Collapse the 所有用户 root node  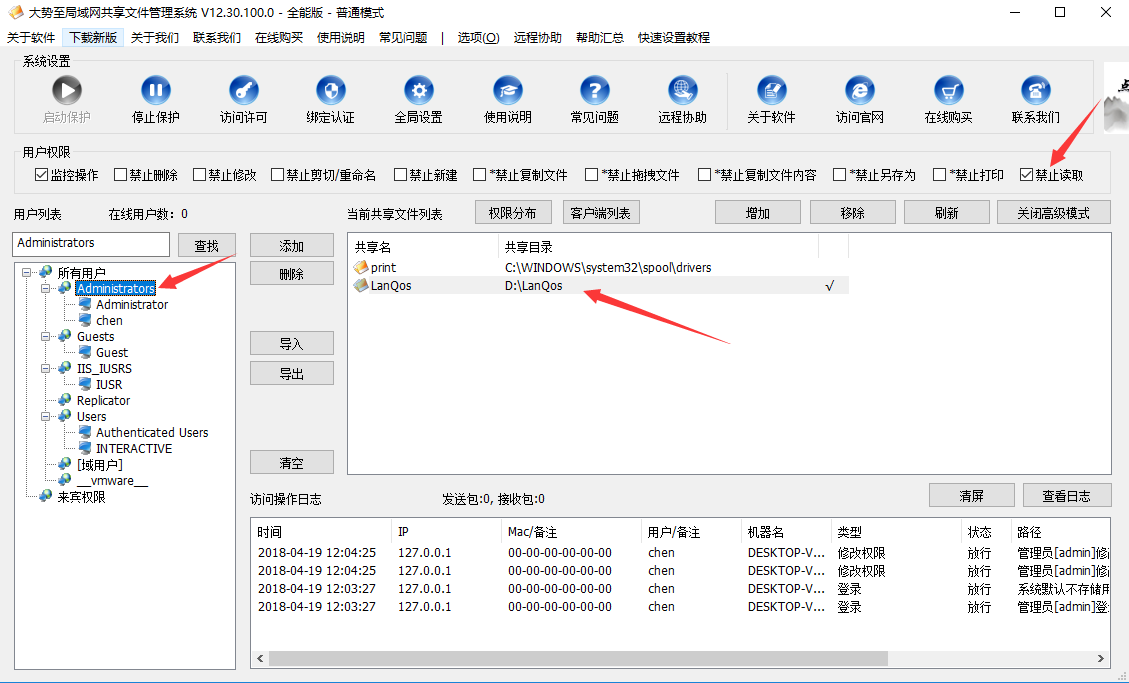pyautogui.click(x=27, y=273)
